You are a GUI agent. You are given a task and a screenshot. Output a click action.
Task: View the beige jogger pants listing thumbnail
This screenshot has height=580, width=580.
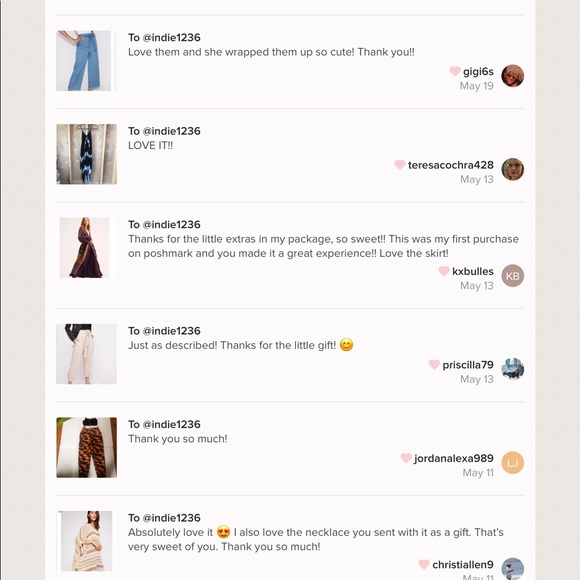[x=87, y=354]
